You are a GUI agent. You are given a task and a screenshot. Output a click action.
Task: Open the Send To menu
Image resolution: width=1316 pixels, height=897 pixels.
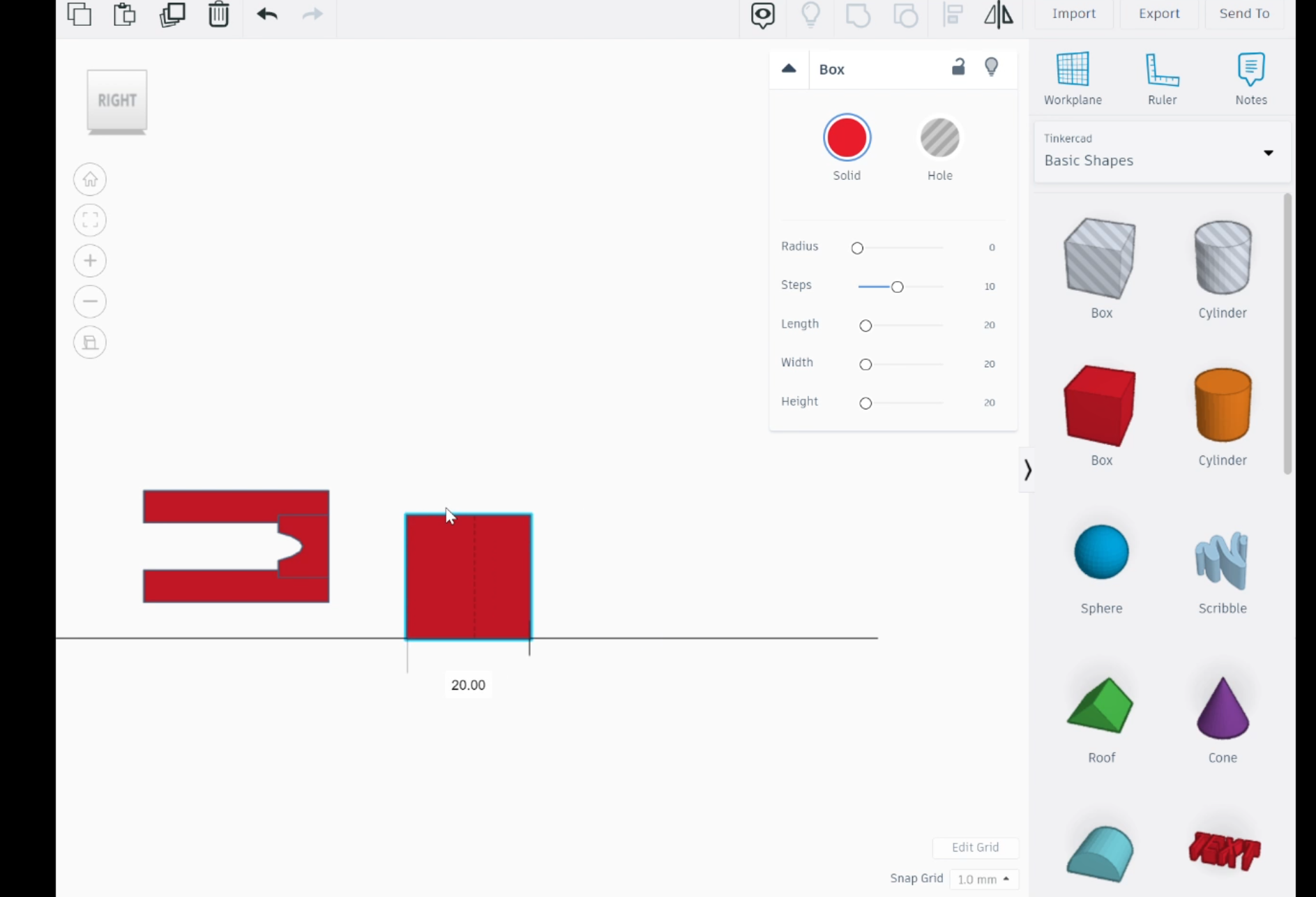(x=1244, y=13)
